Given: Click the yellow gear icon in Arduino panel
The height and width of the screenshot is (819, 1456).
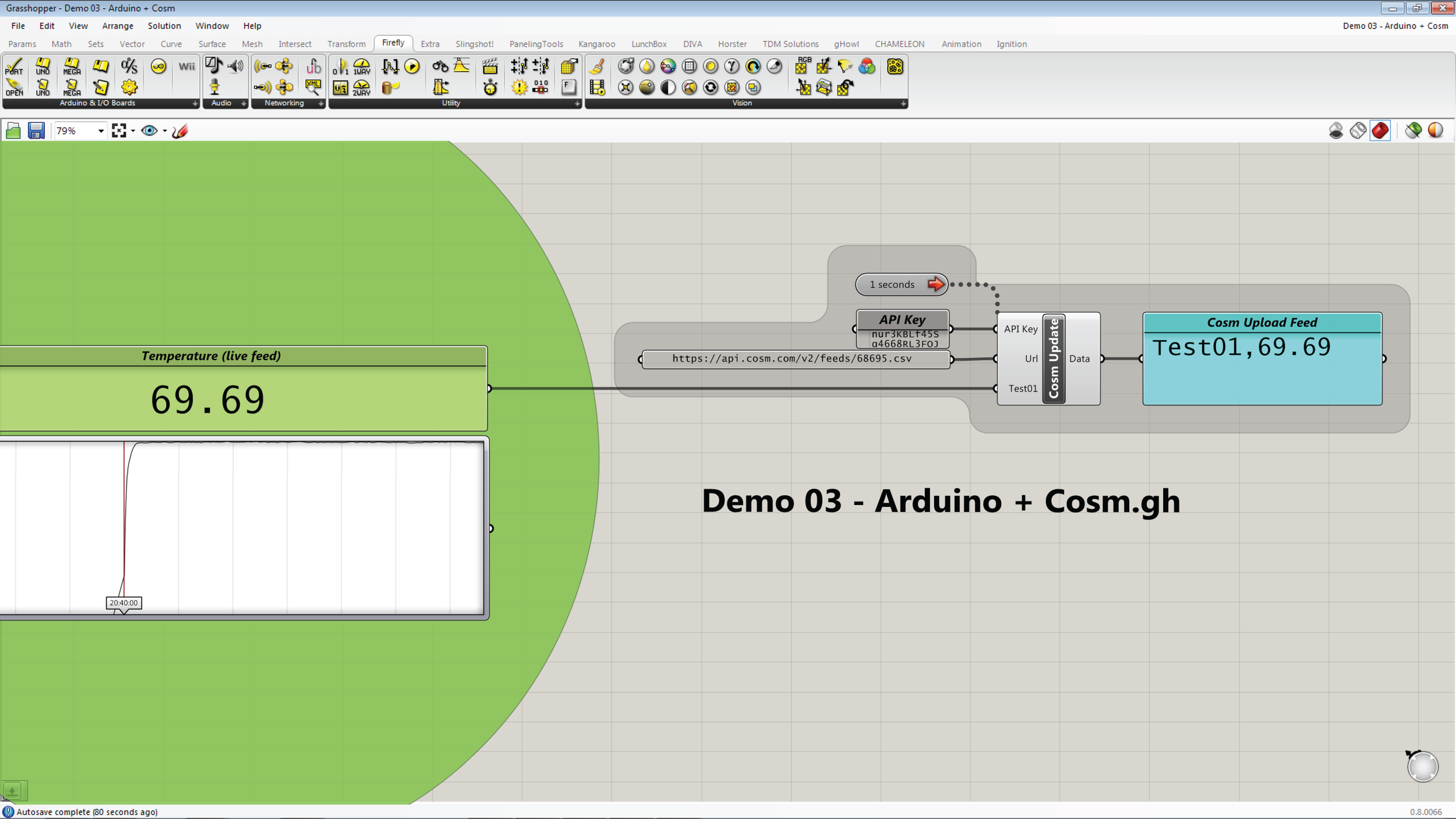Looking at the screenshot, I should tap(129, 87).
